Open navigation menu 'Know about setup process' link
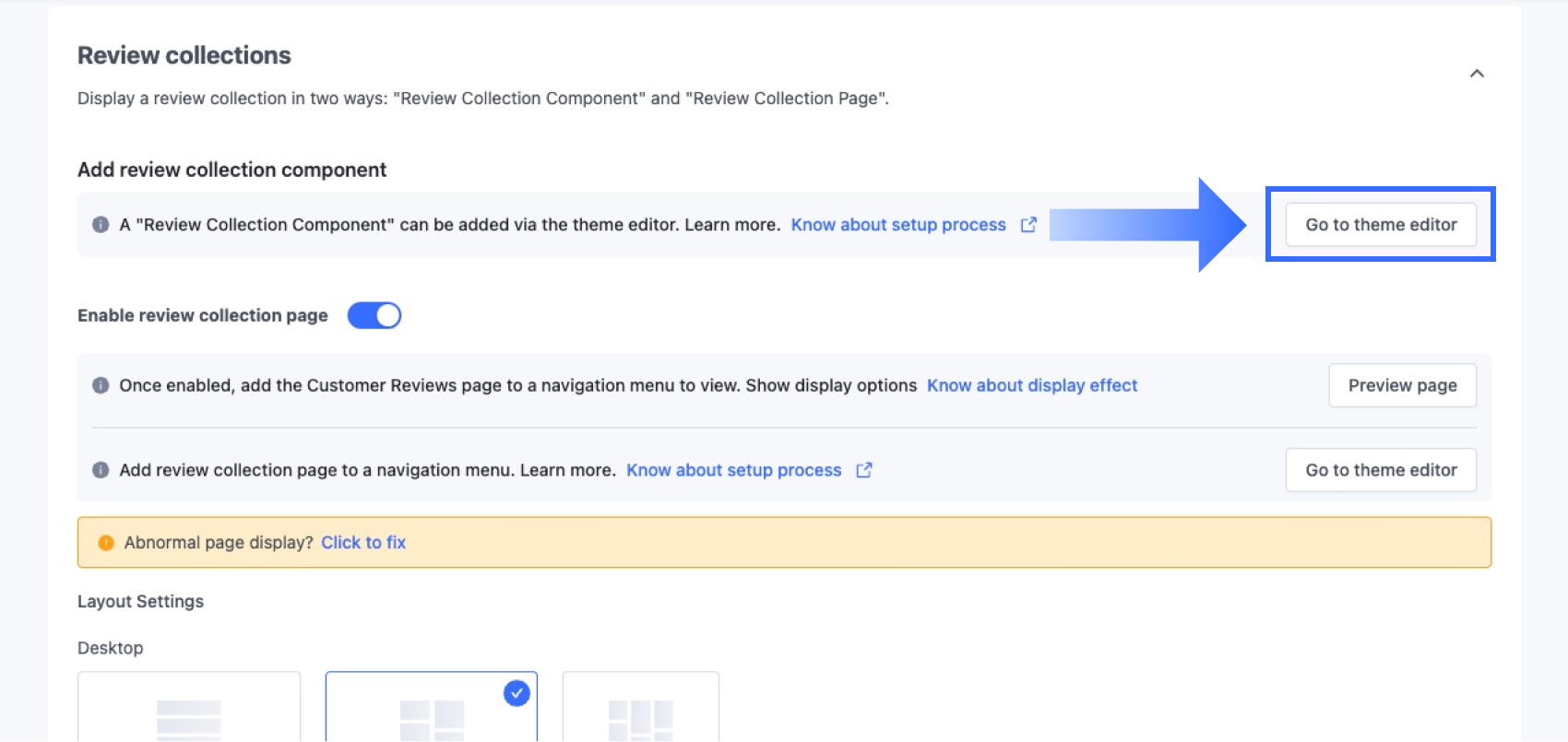The height and width of the screenshot is (742, 1568). pos(733,470)
